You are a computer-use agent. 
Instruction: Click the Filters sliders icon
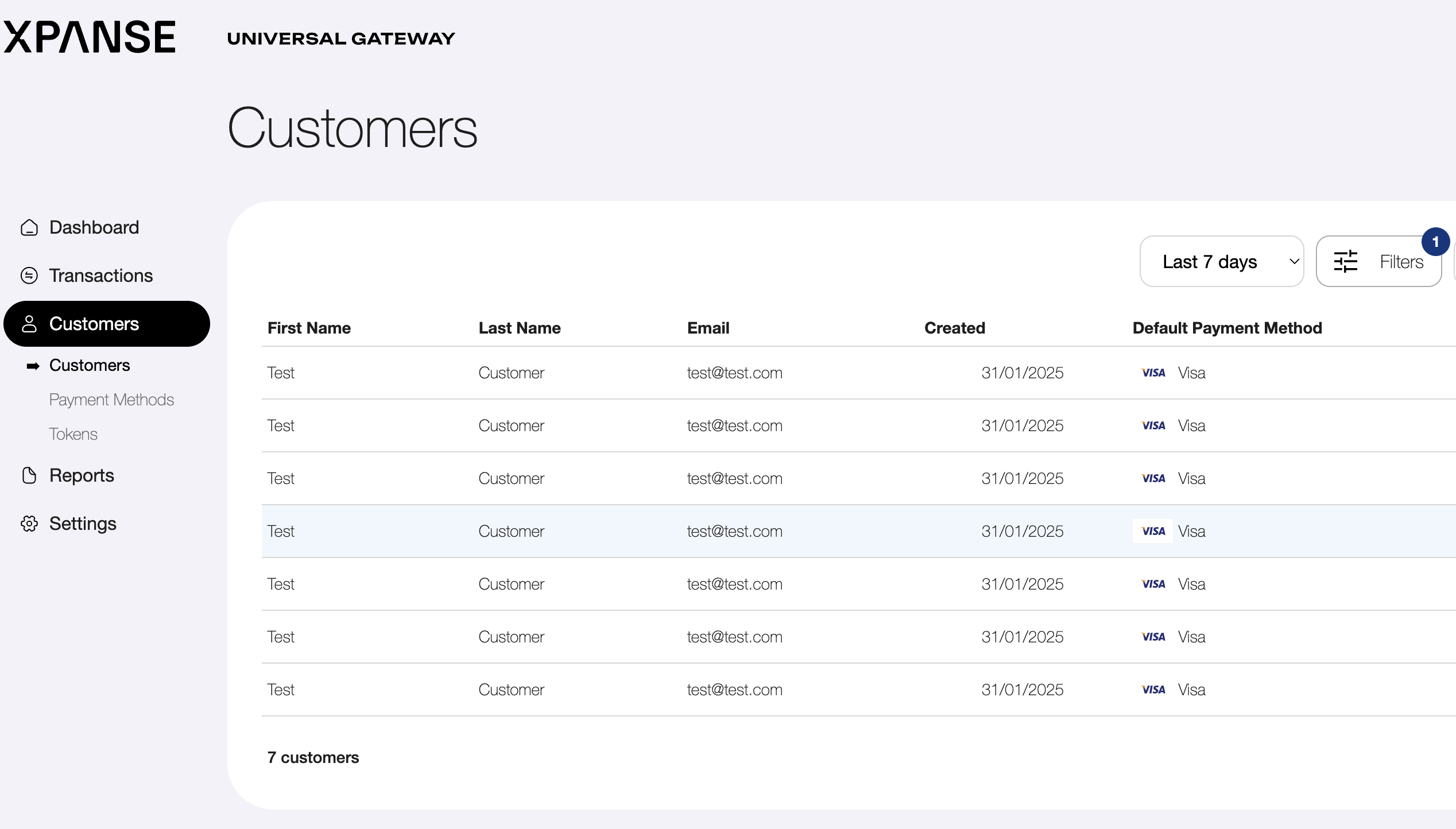click(x=1346, y=262)
